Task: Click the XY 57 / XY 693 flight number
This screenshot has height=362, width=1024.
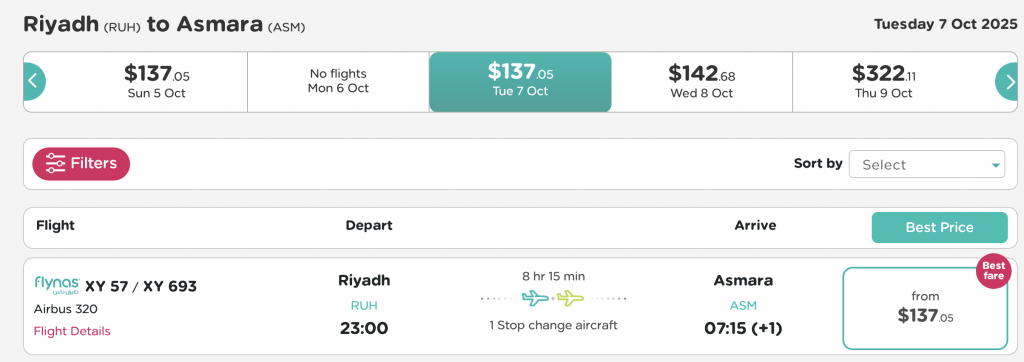Action: (141, 286)
